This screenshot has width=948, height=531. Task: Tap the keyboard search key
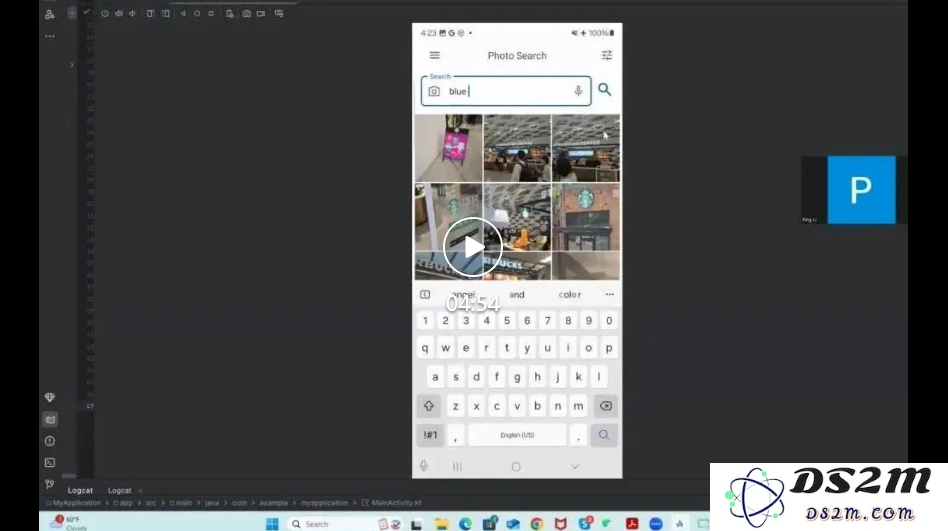pos(603,435)
